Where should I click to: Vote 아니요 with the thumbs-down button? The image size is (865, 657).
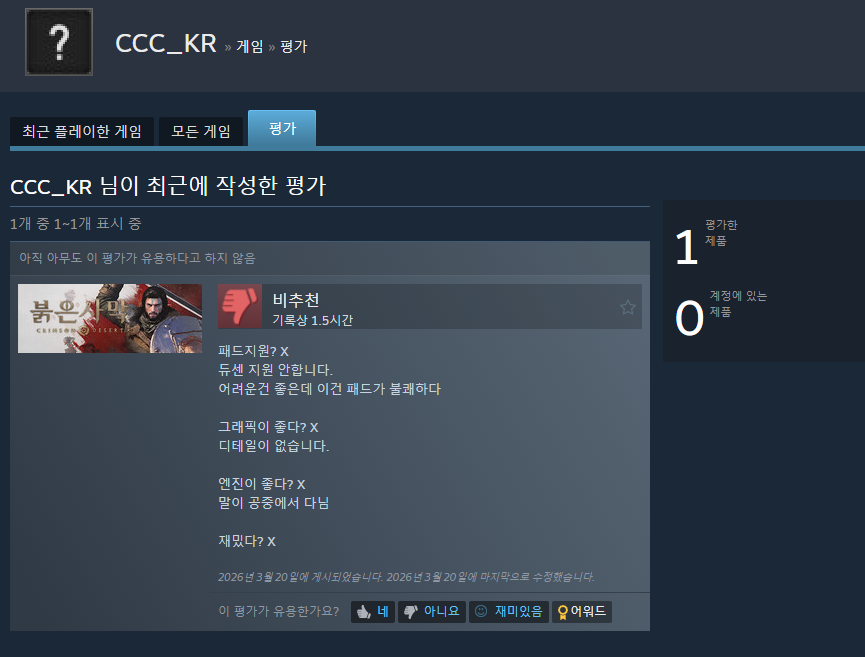click(432, 612)
